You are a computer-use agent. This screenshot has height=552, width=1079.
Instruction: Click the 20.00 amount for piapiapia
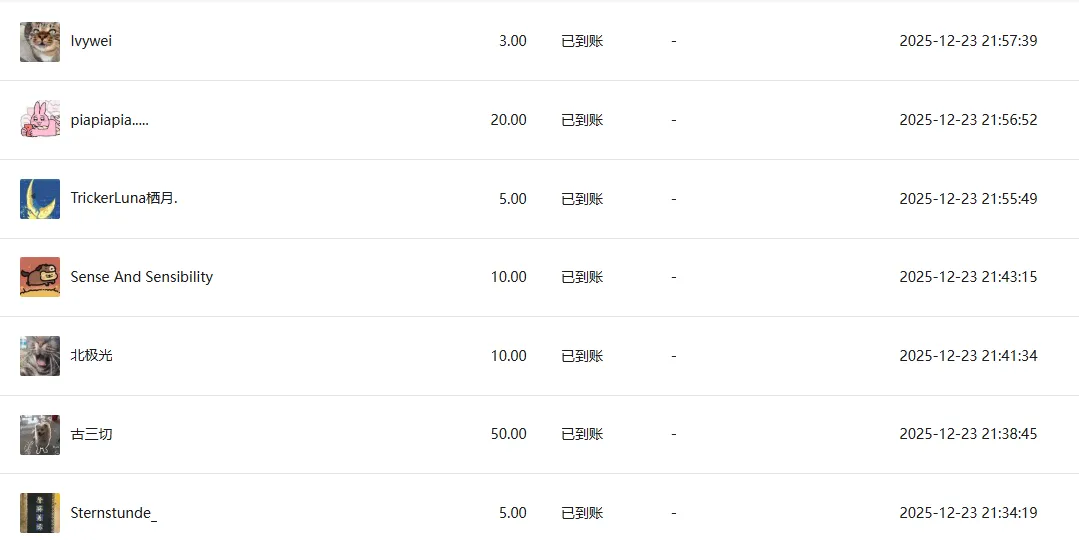tap(509, 120)
